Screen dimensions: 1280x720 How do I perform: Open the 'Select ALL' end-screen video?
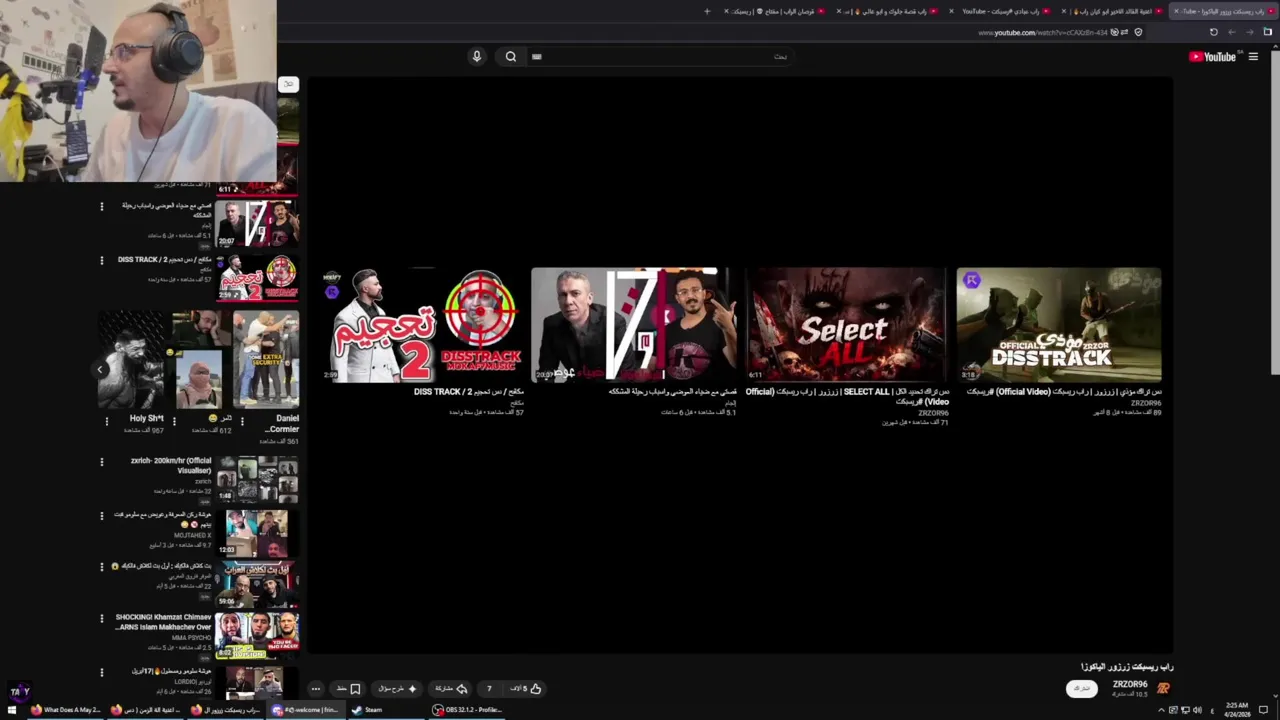(x=846, y=325)
